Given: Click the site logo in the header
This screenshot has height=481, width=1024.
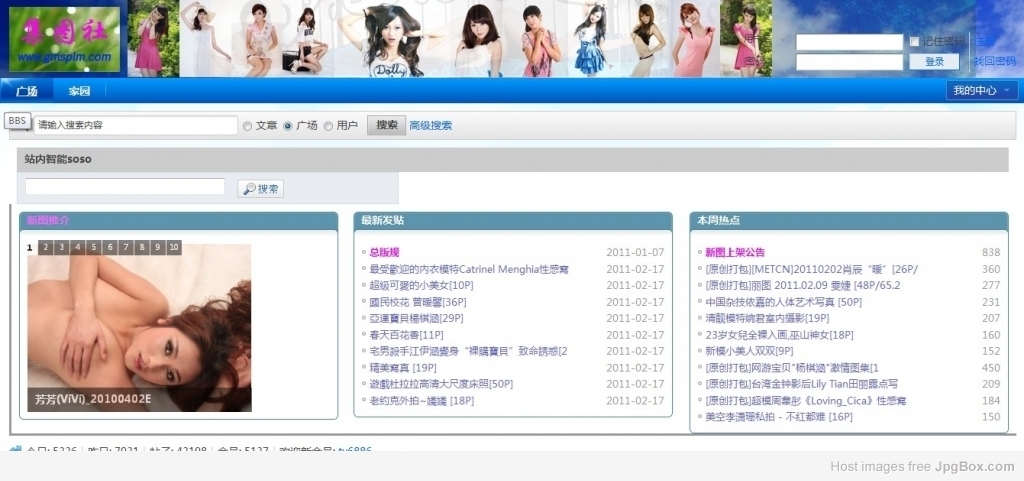Looking at the screenshot, I should click(64, 38).
